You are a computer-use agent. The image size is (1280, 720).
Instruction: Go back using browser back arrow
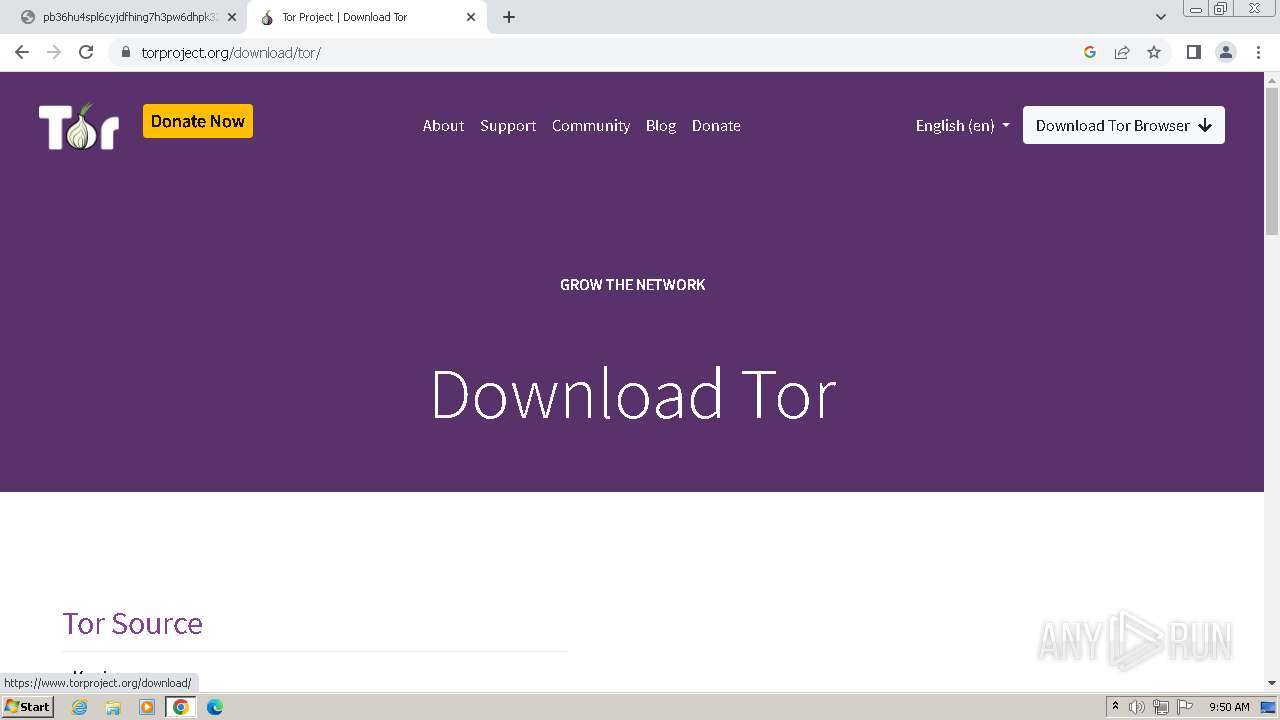22,52
